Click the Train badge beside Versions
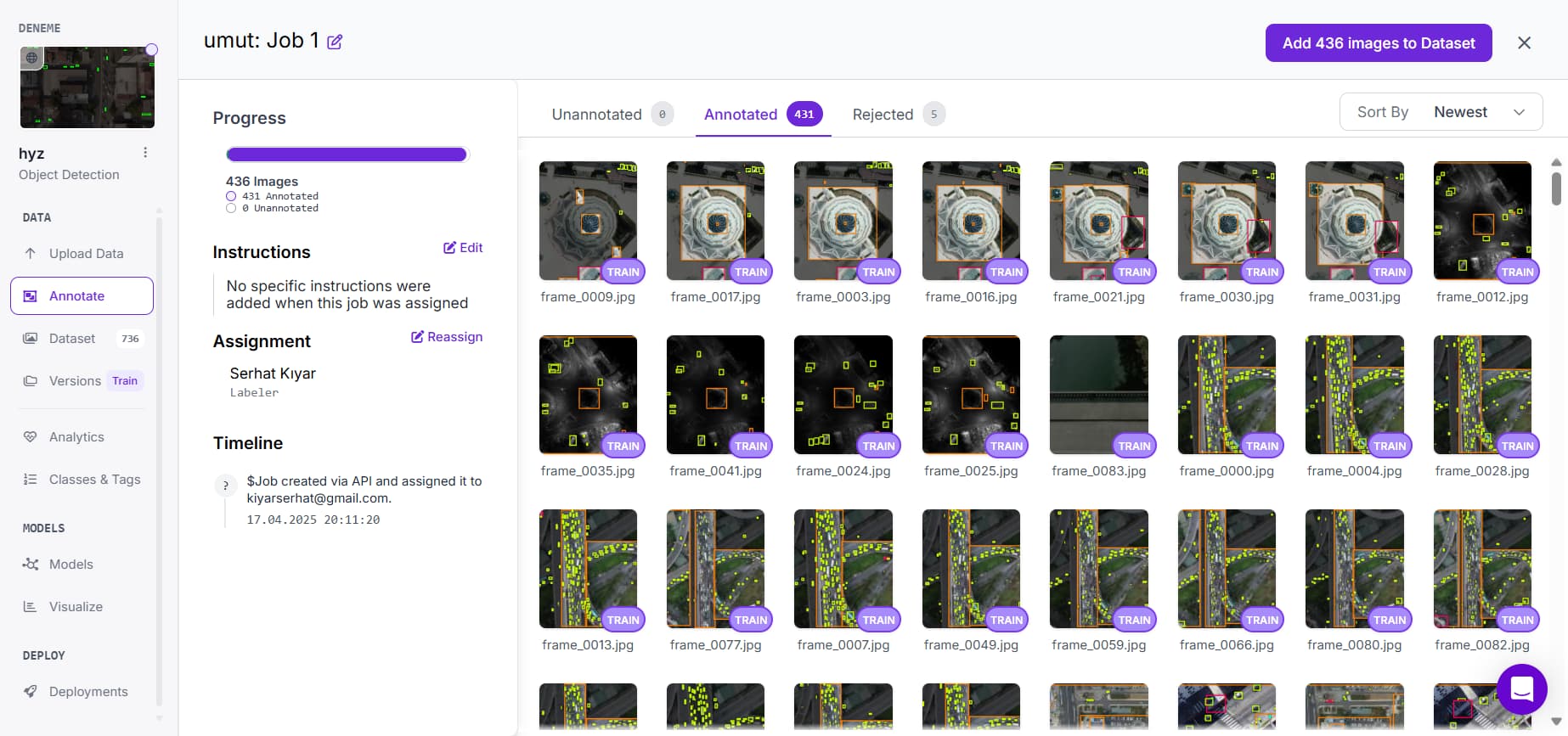 pyautogui.click(x=125, y=380)
